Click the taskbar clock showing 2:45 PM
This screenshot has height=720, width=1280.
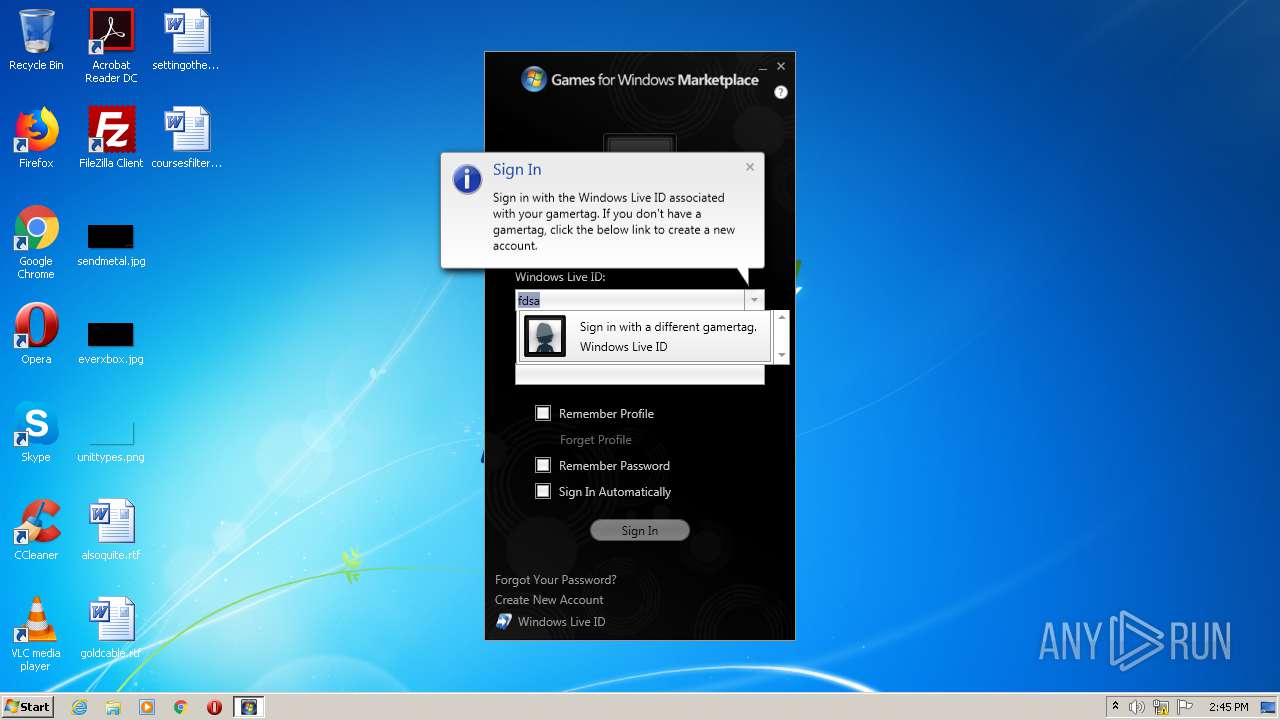(x=1228, y=707)
